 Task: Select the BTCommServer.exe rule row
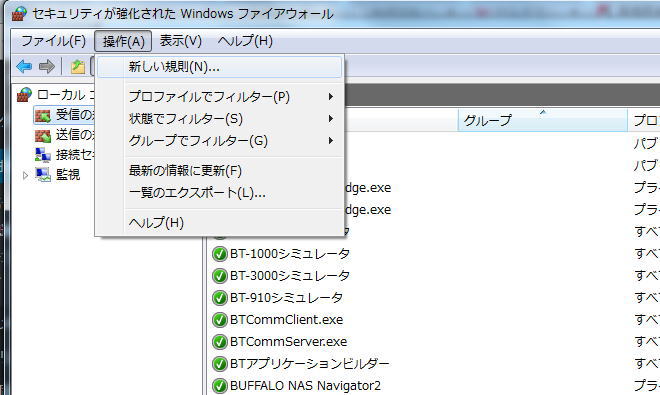pos(434,342)
